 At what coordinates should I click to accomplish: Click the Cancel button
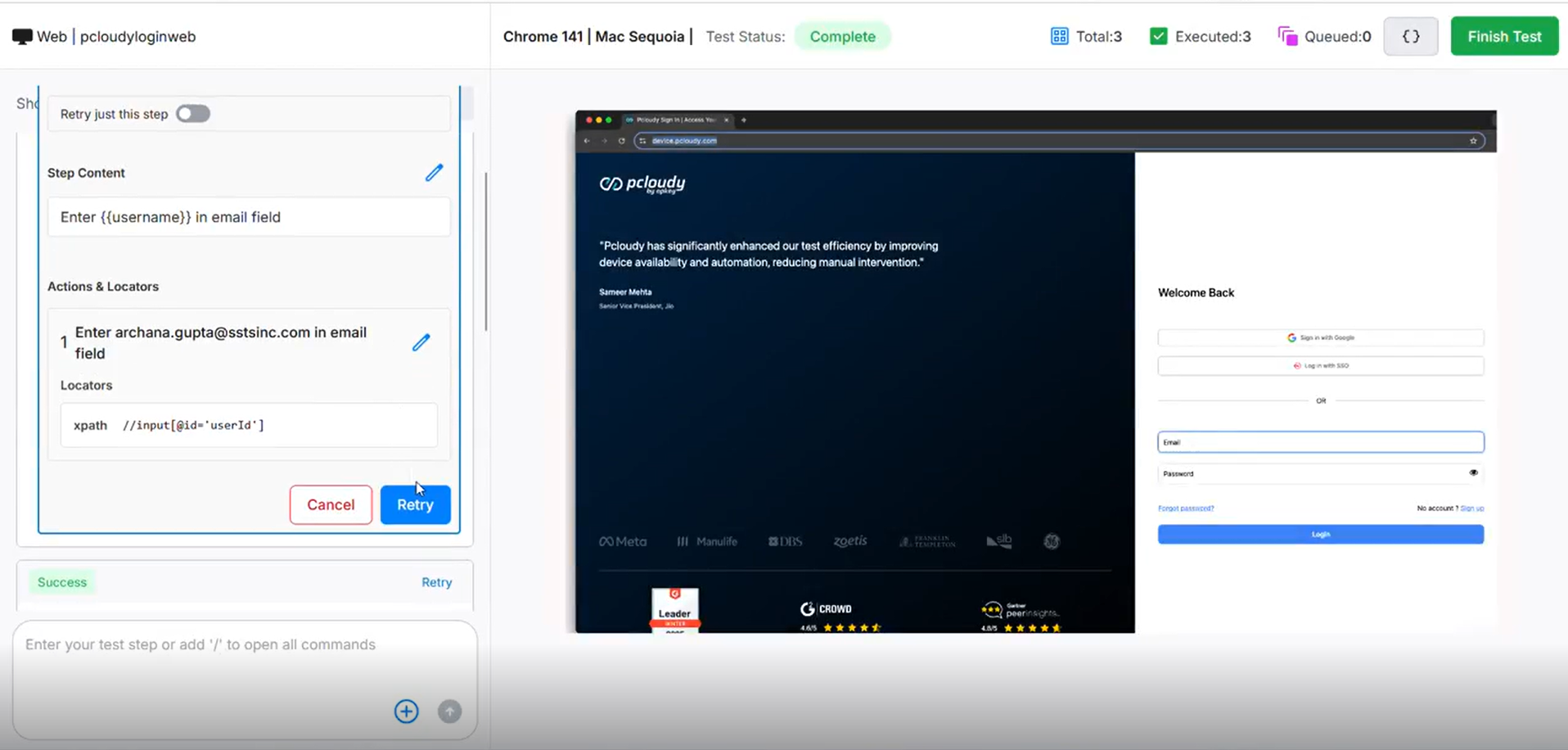pos(331,504)
